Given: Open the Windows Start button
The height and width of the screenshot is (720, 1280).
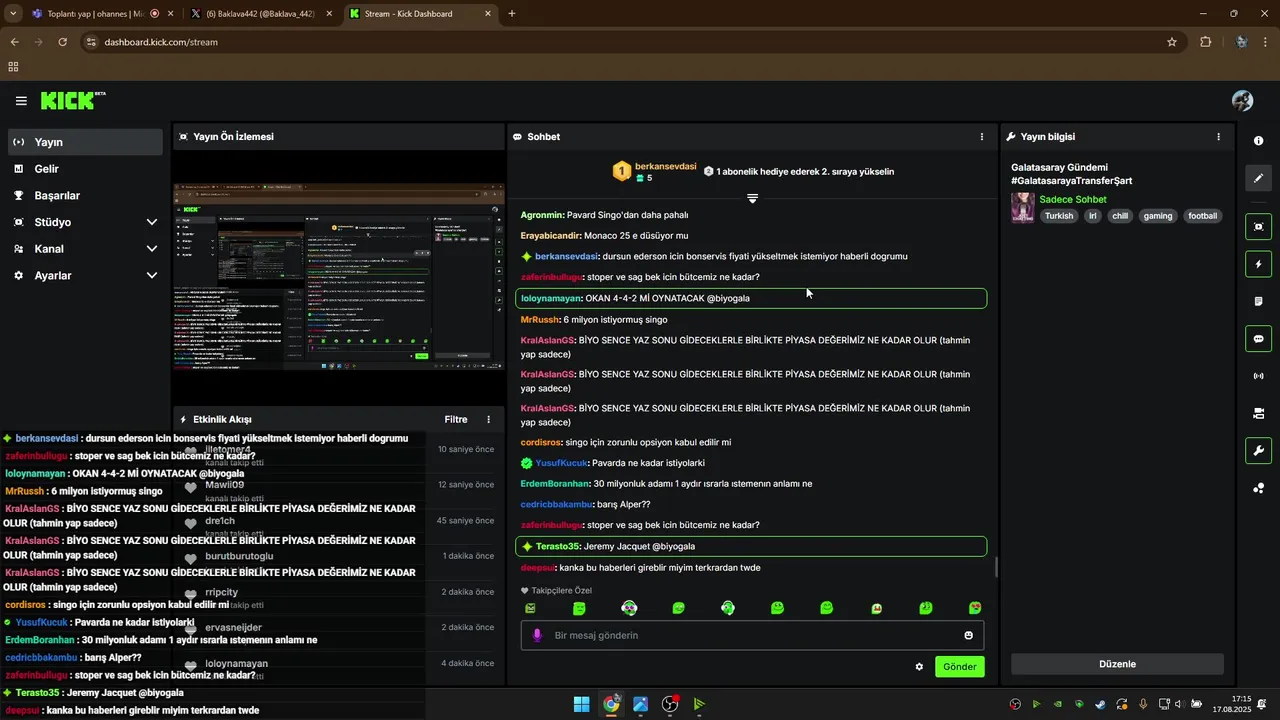Looking at the screenshot, I should 581,704.
